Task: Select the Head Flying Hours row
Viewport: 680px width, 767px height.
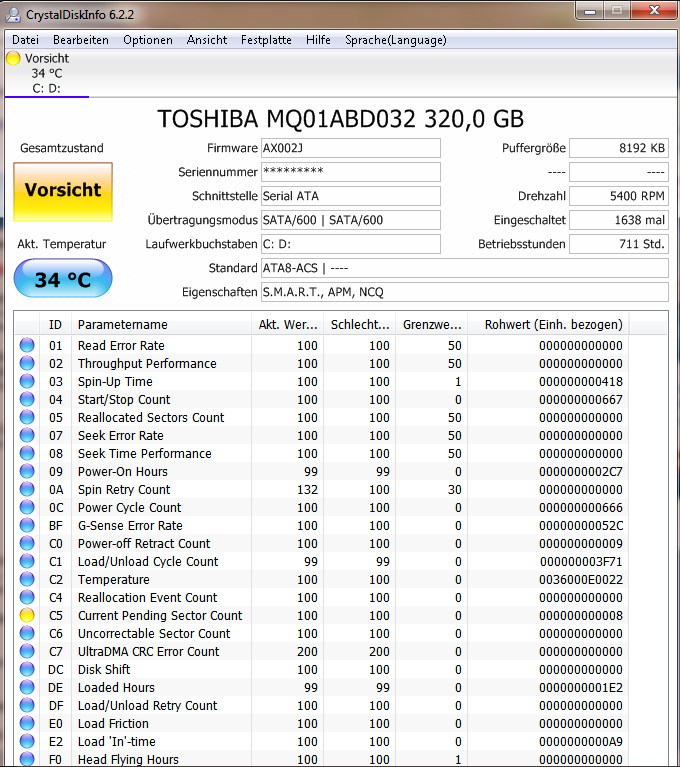Action: pyautogui.click(x=340, y=760)
